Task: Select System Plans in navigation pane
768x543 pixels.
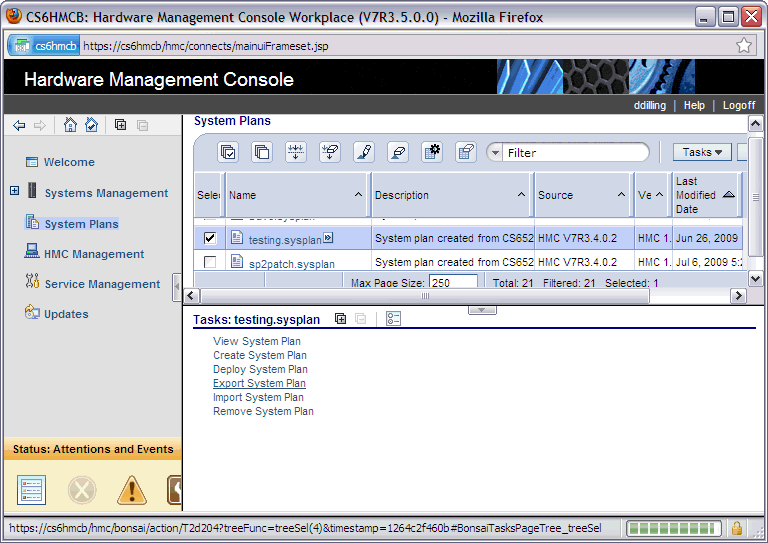Action: point(81,224)
